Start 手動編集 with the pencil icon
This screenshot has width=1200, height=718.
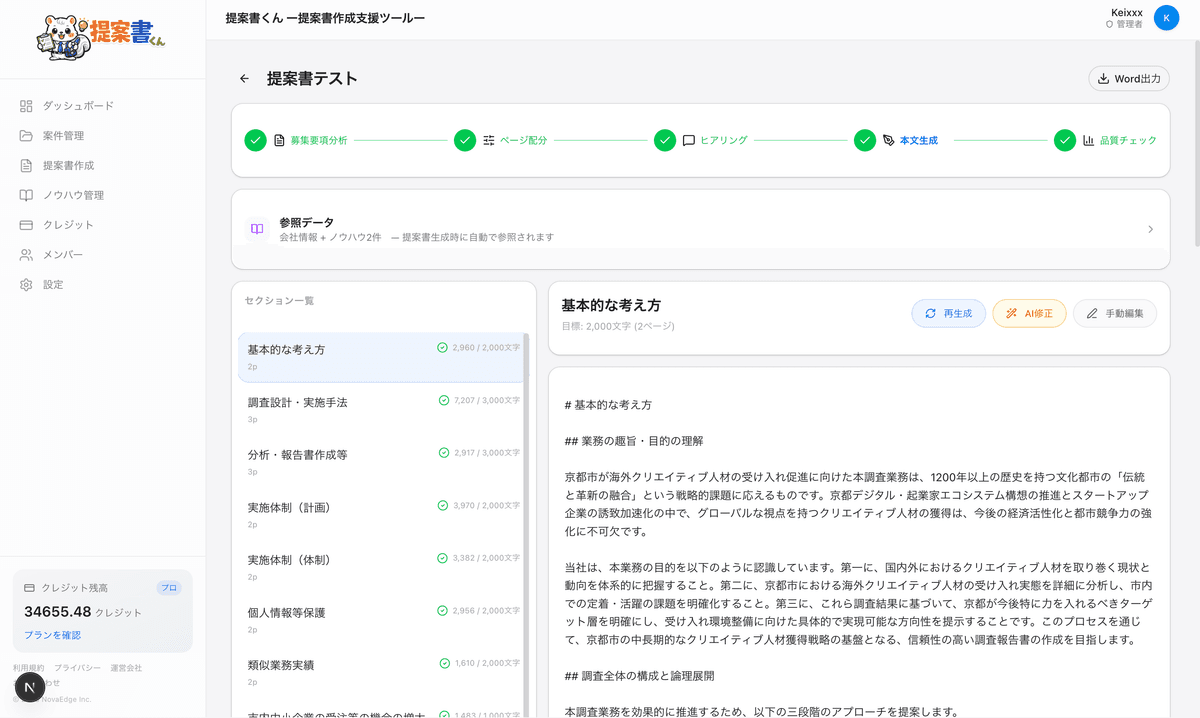tap(1092, 313)
